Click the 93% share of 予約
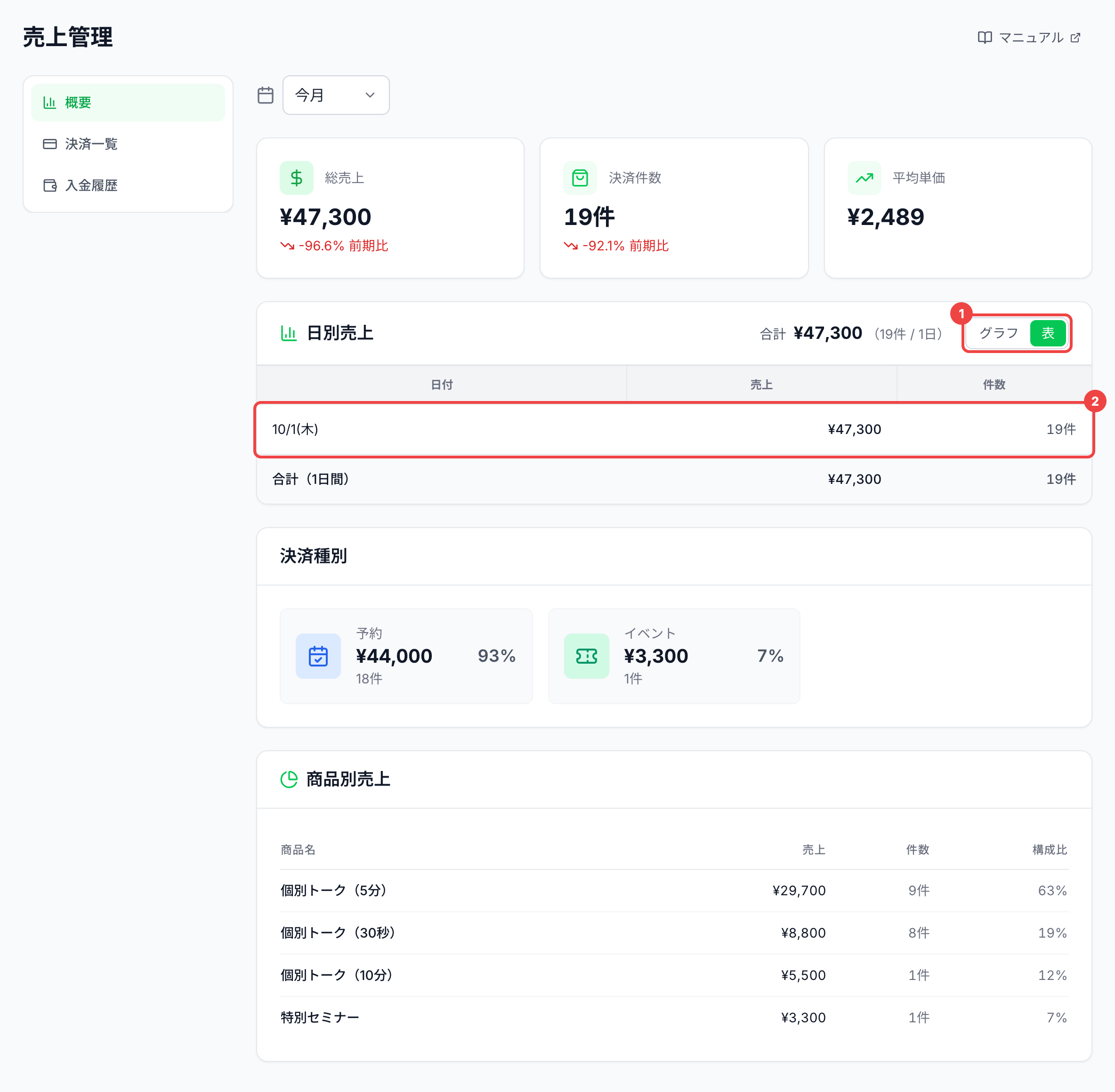Screen dimensions: 1115x1092 (x=496, y=656)
